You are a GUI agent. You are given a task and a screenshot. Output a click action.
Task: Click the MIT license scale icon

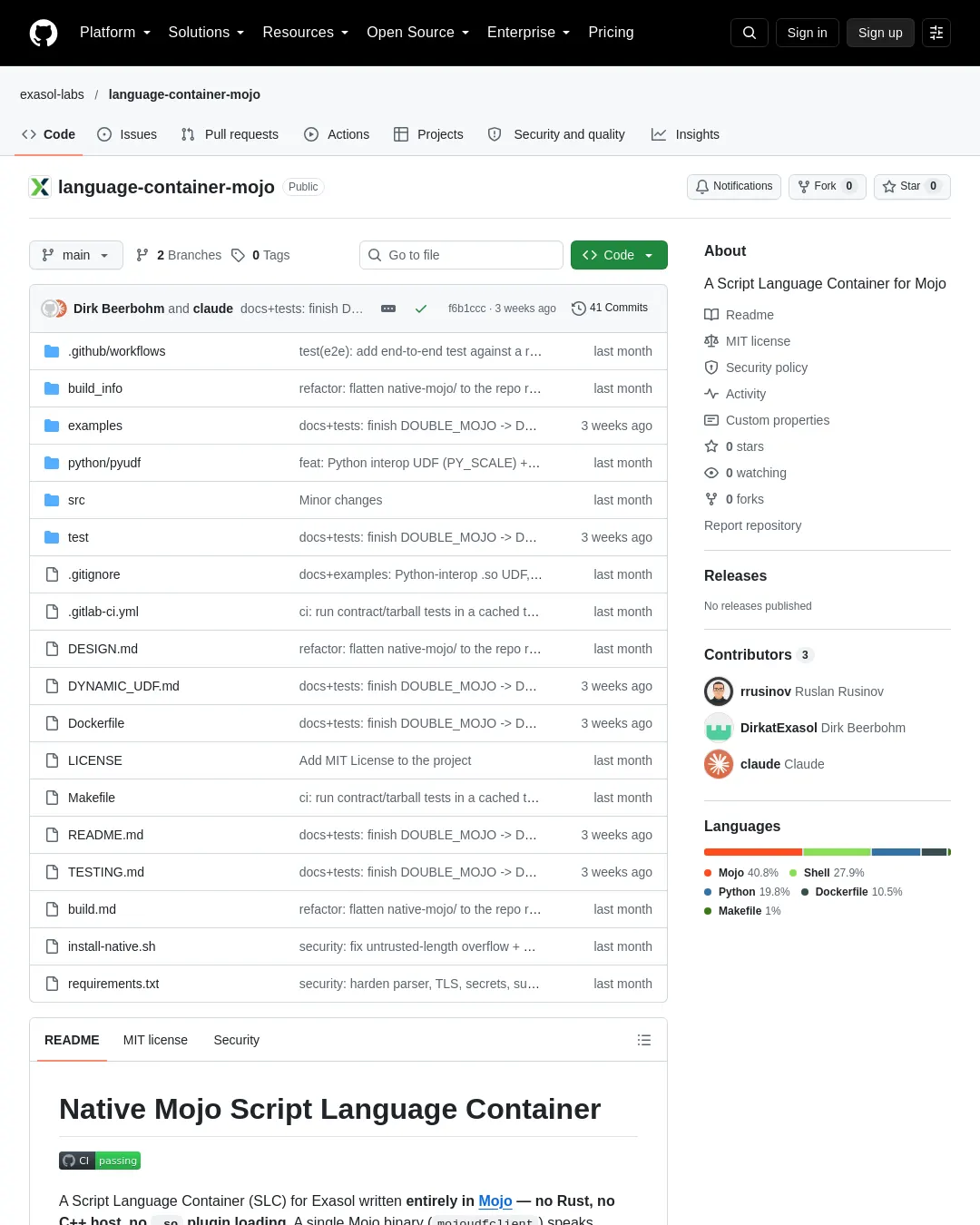(x=711, y=341)
